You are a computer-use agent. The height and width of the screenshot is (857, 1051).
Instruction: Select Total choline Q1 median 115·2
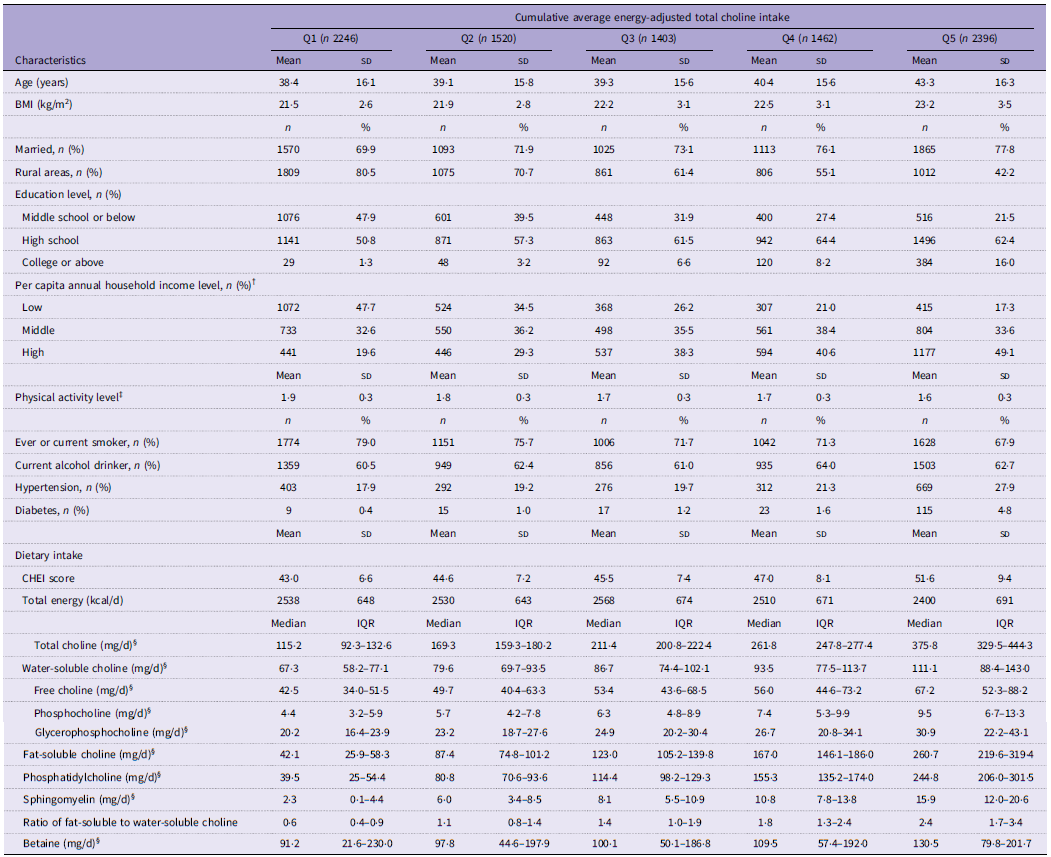pos(288,645)
